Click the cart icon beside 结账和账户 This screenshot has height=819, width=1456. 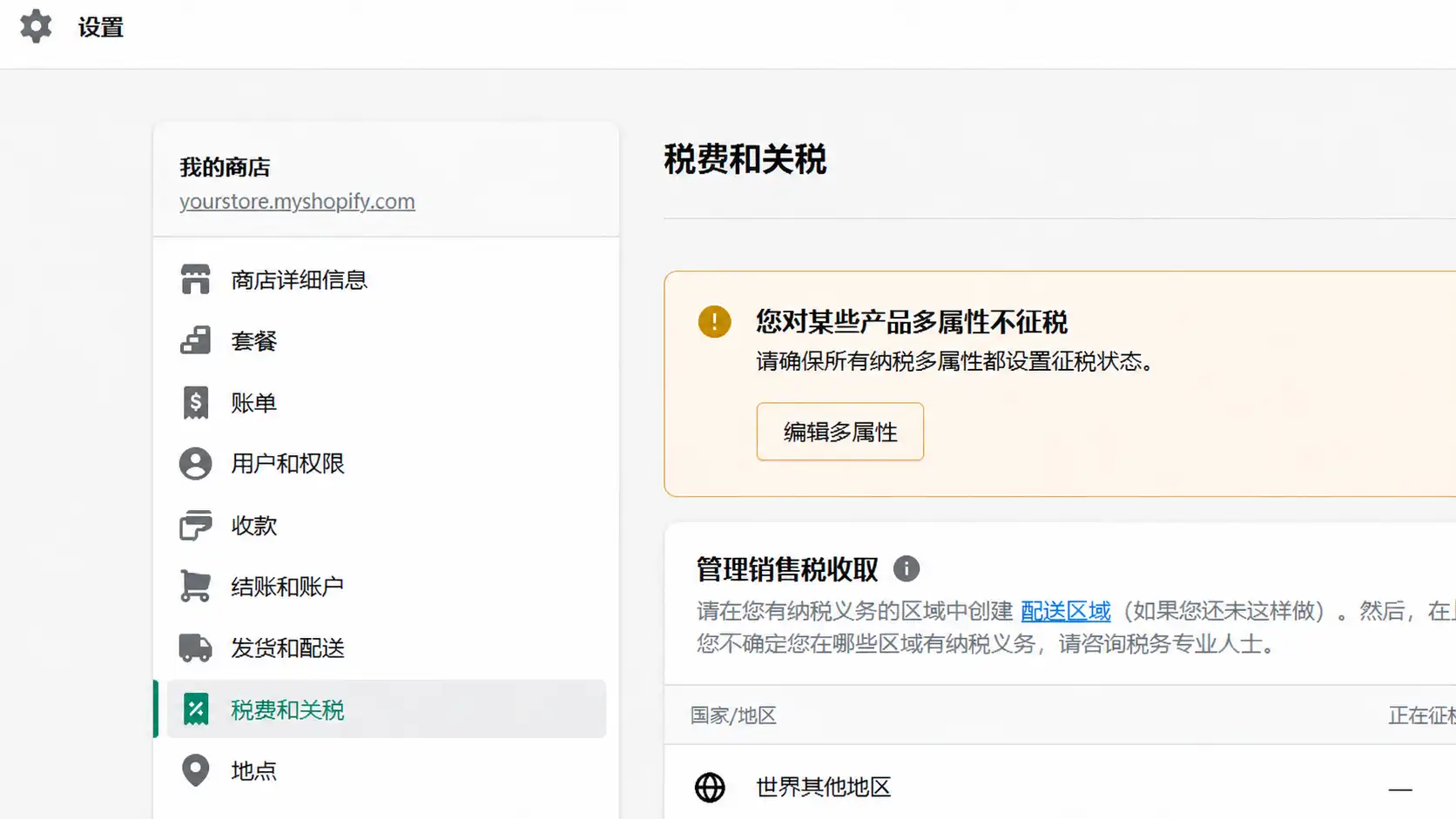tap(195, 586)
